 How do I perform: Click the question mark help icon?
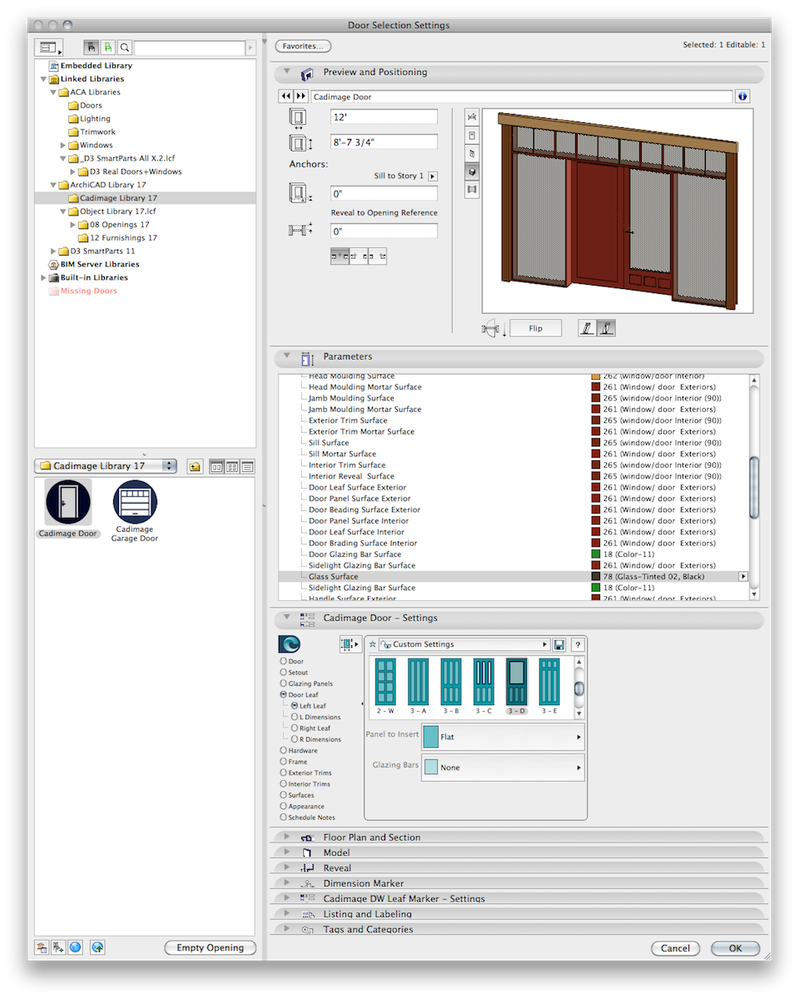point(578,645)
